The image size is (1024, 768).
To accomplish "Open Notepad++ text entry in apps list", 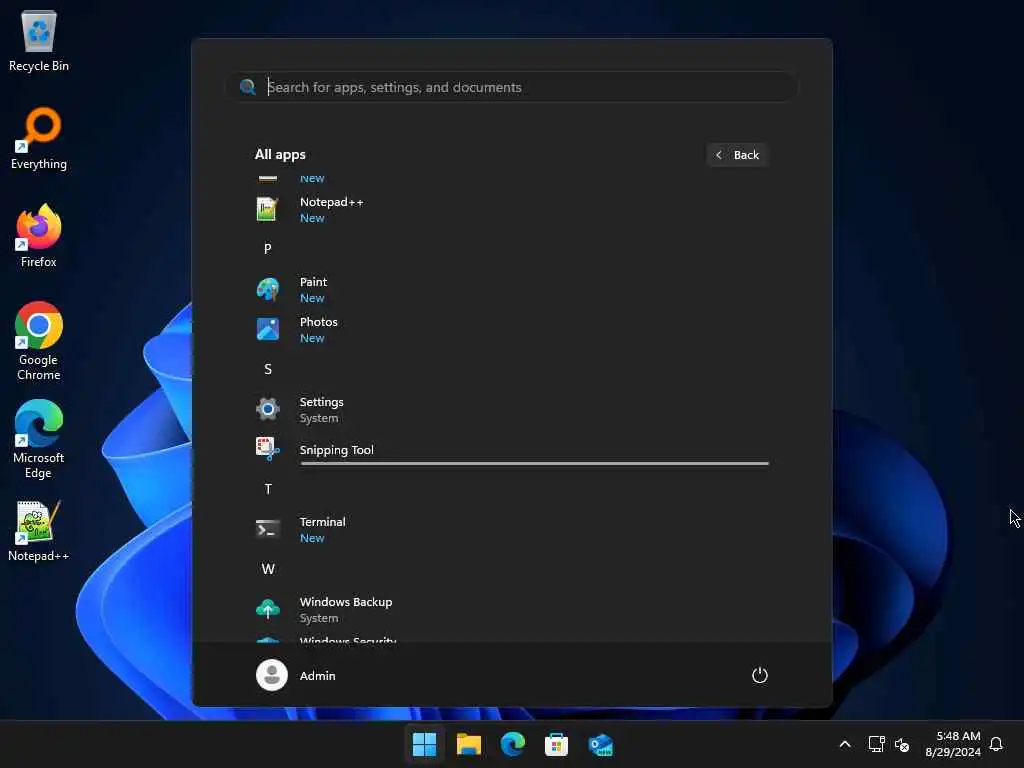I will point(331,202).
